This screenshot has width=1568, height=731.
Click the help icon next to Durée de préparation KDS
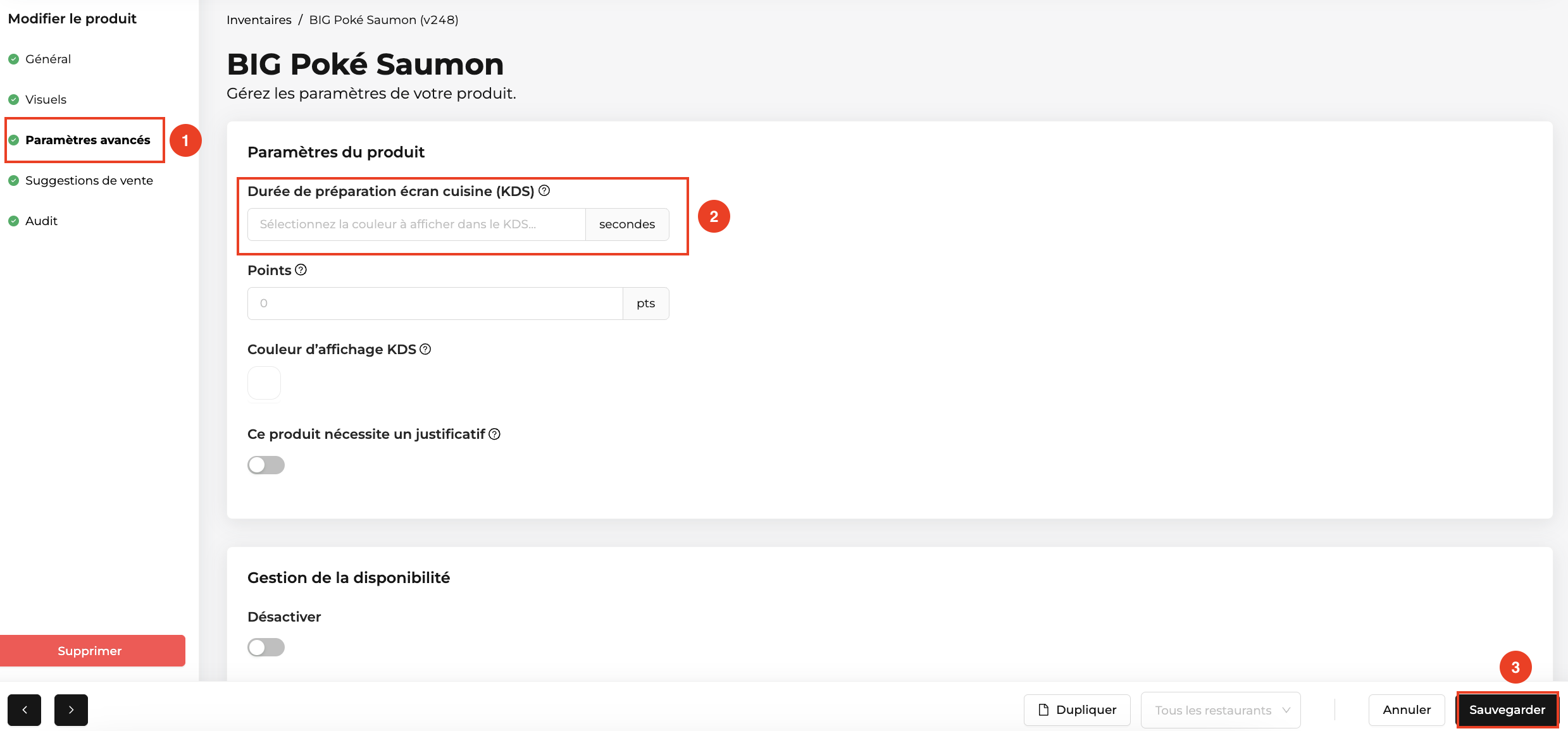pos(544,190)
